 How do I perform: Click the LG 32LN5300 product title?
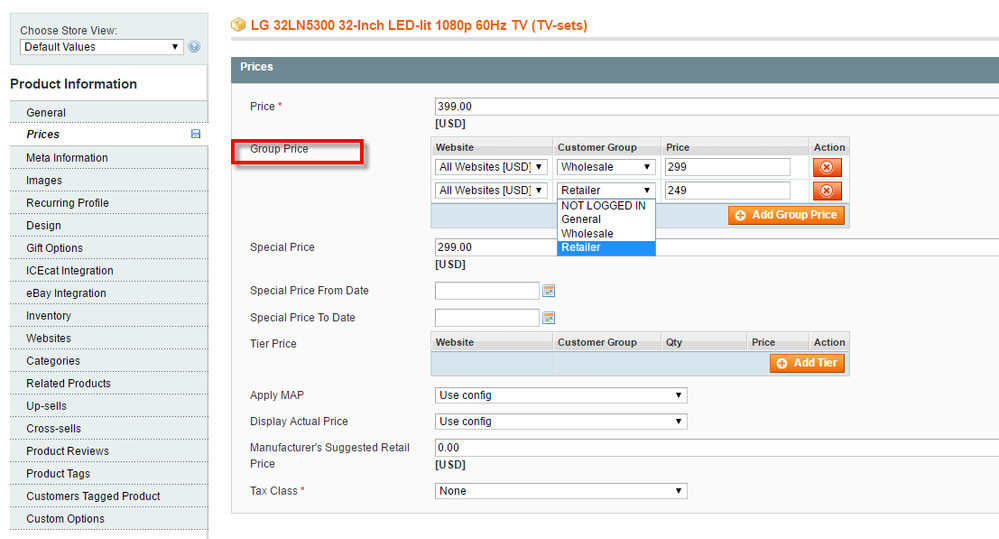coord(419,25)
